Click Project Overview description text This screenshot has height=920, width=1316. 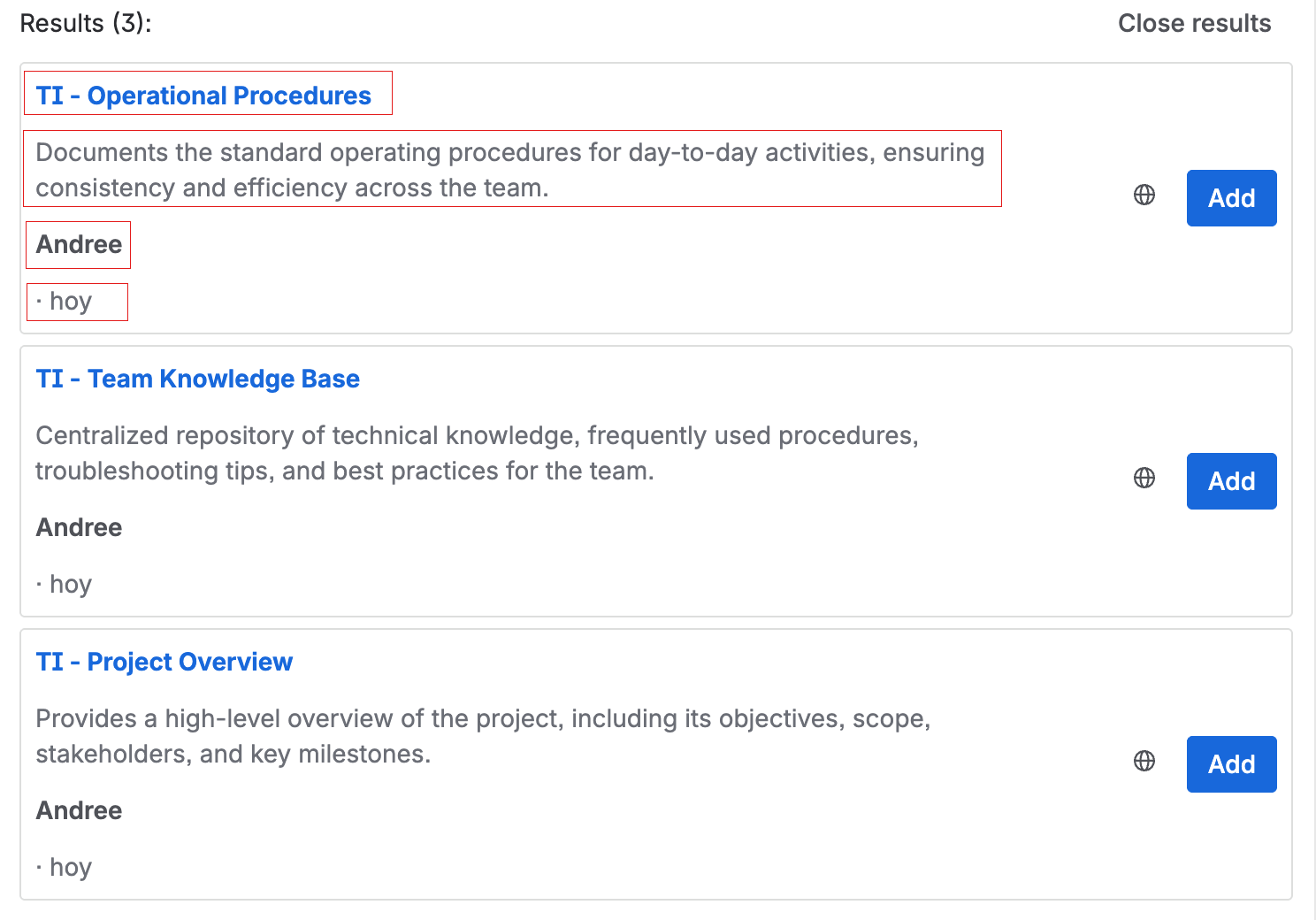483,736
